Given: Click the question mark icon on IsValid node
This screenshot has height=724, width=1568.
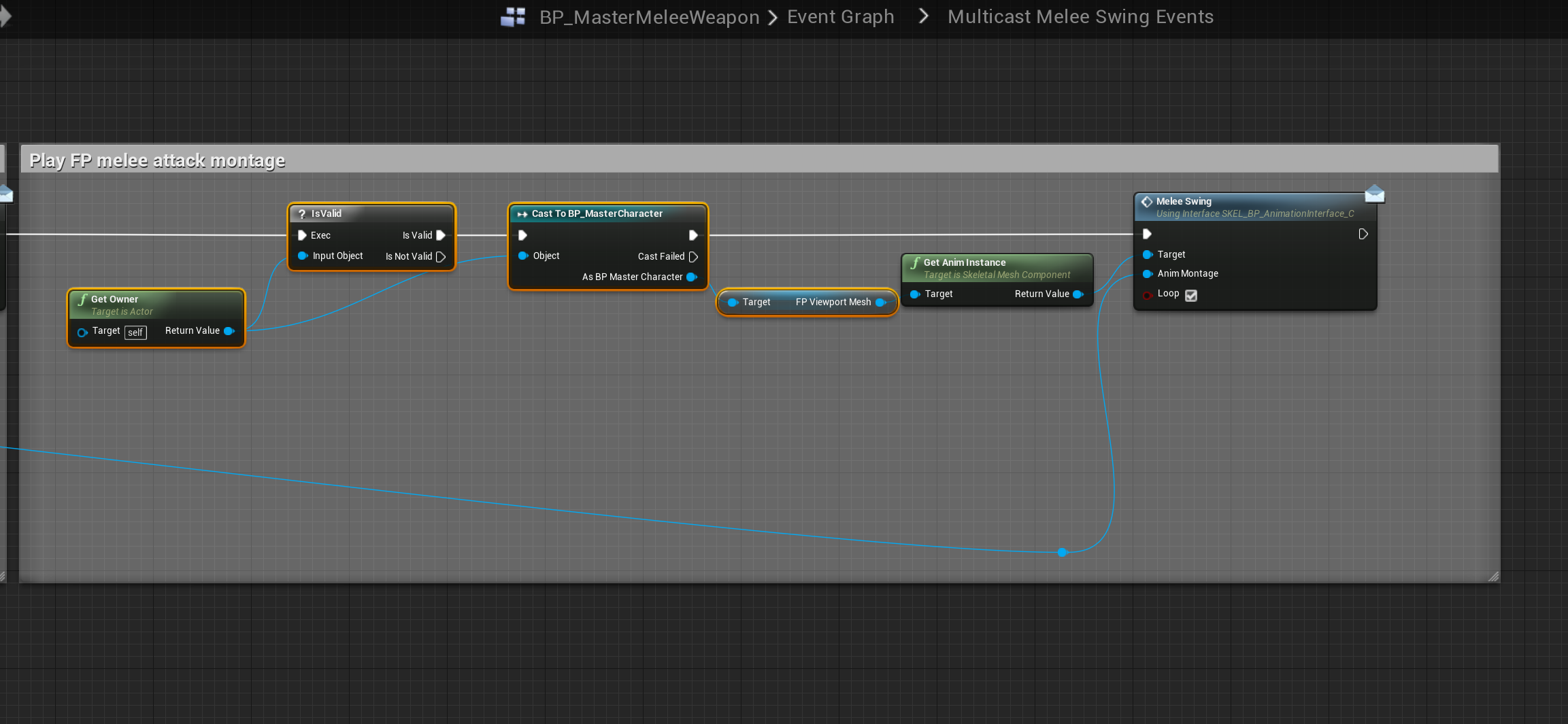Looking at the screenshot, I should (x=302, y=214).
